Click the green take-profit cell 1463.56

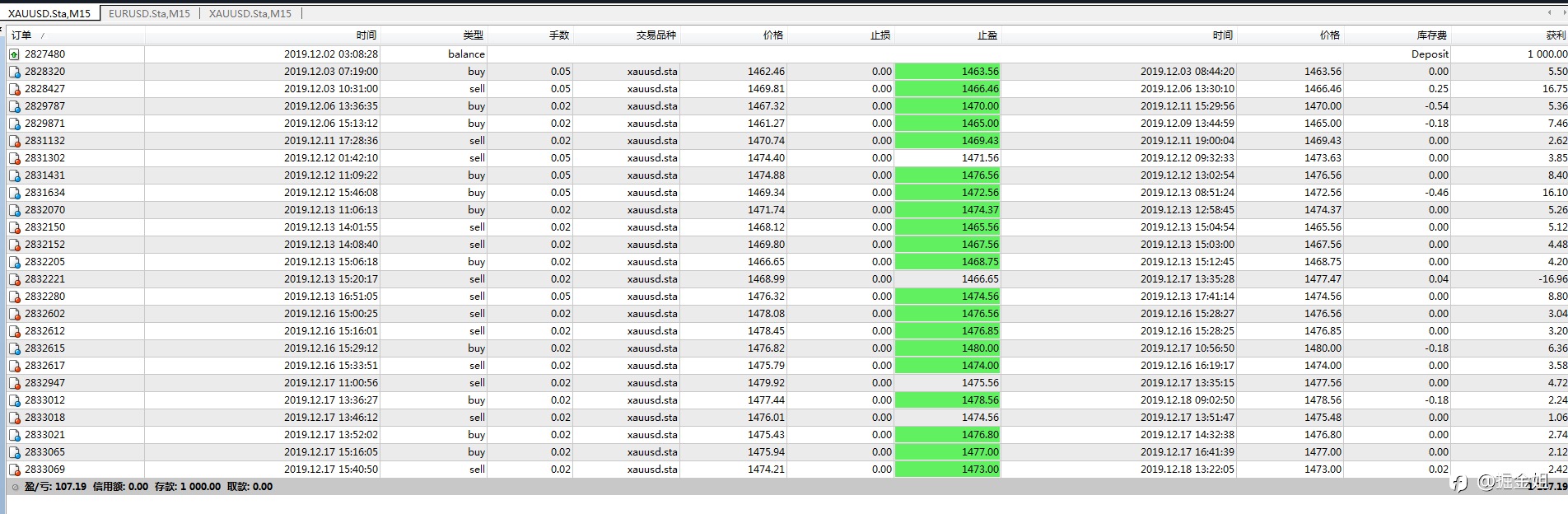[948, 72]
